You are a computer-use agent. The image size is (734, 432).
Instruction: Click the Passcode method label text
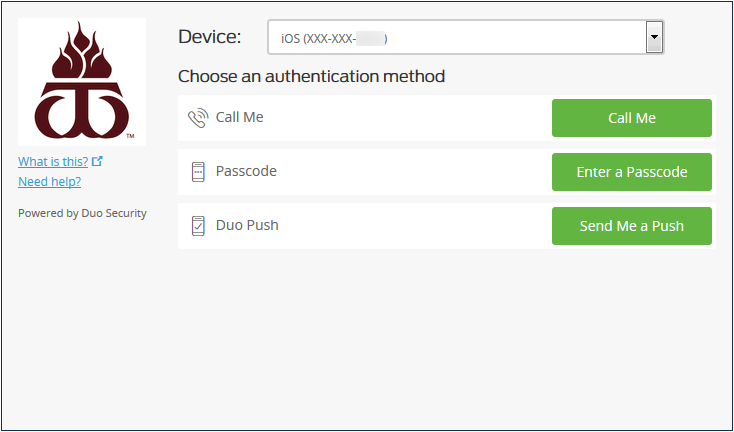click(x=246, y=171)
